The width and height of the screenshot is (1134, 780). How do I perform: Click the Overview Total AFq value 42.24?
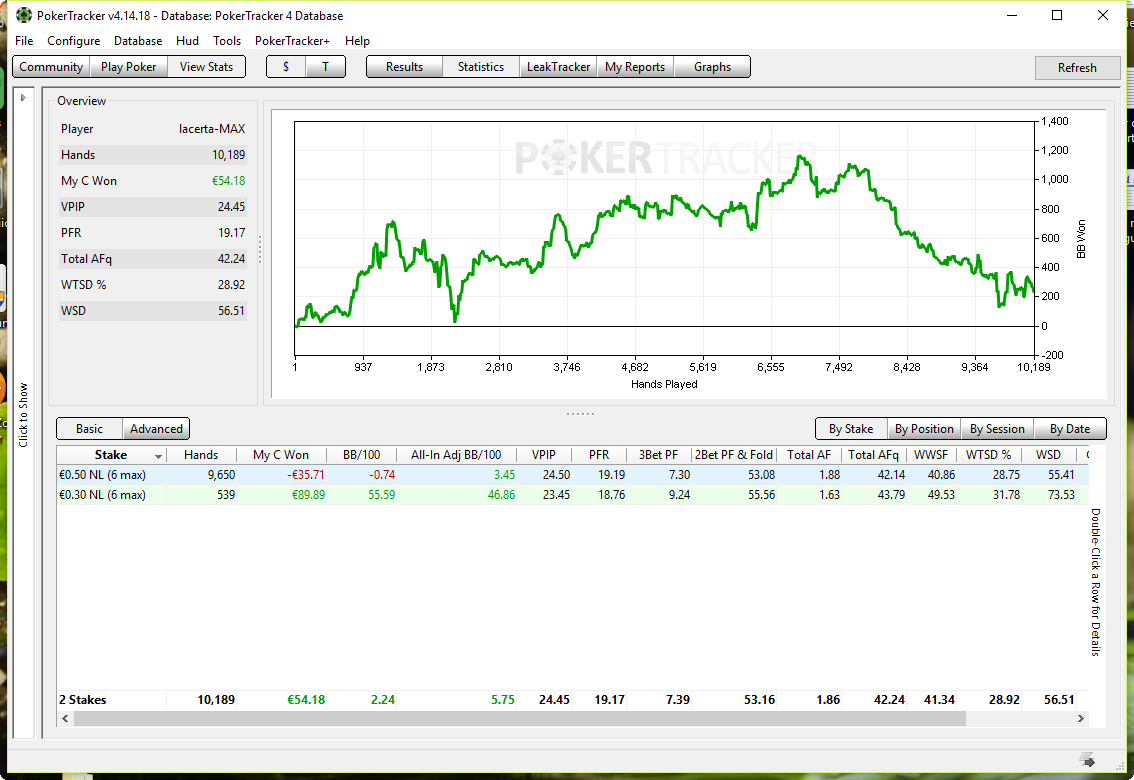231,260
